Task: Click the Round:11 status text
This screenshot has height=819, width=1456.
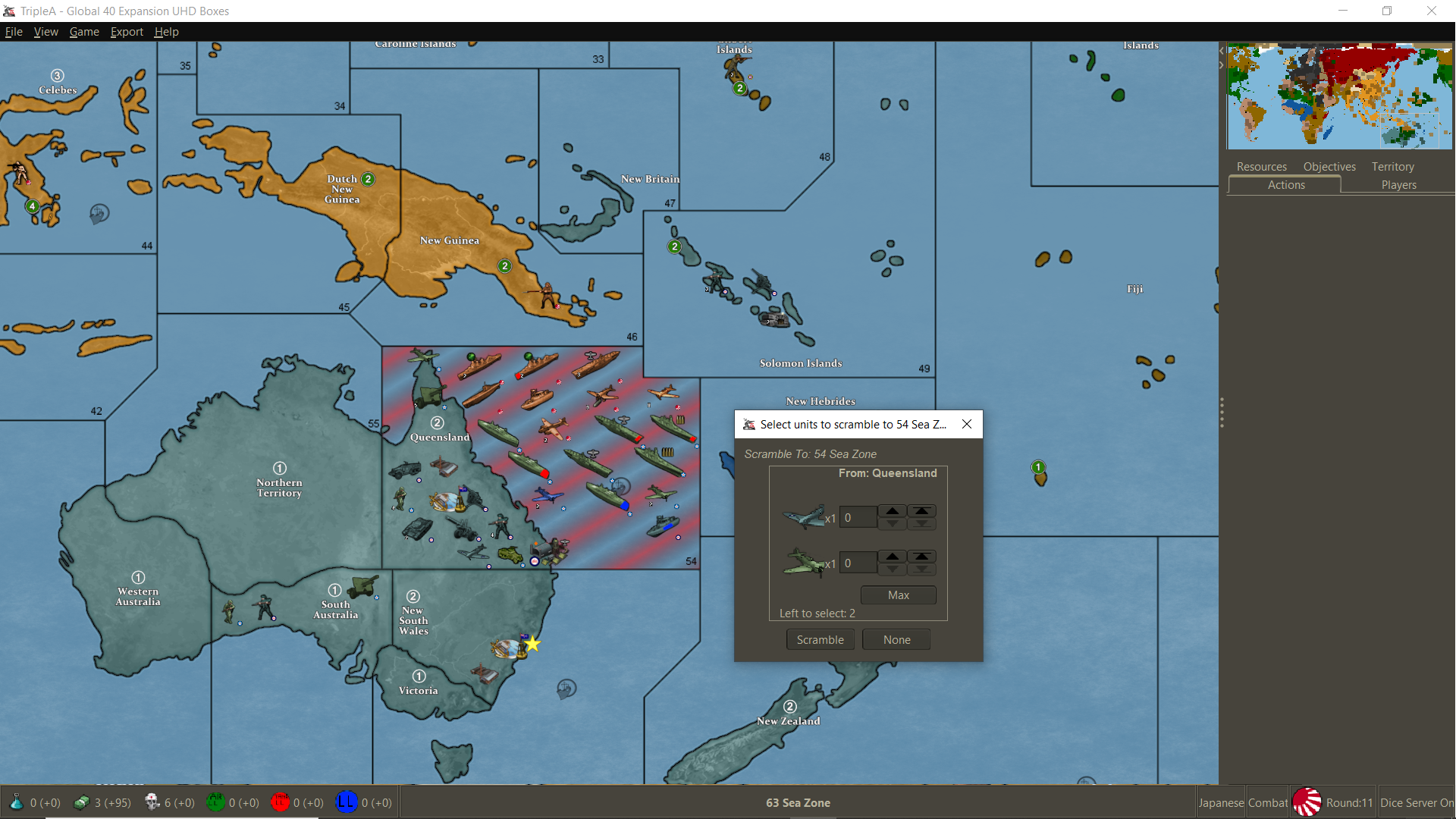Action: click(1348, 803)
